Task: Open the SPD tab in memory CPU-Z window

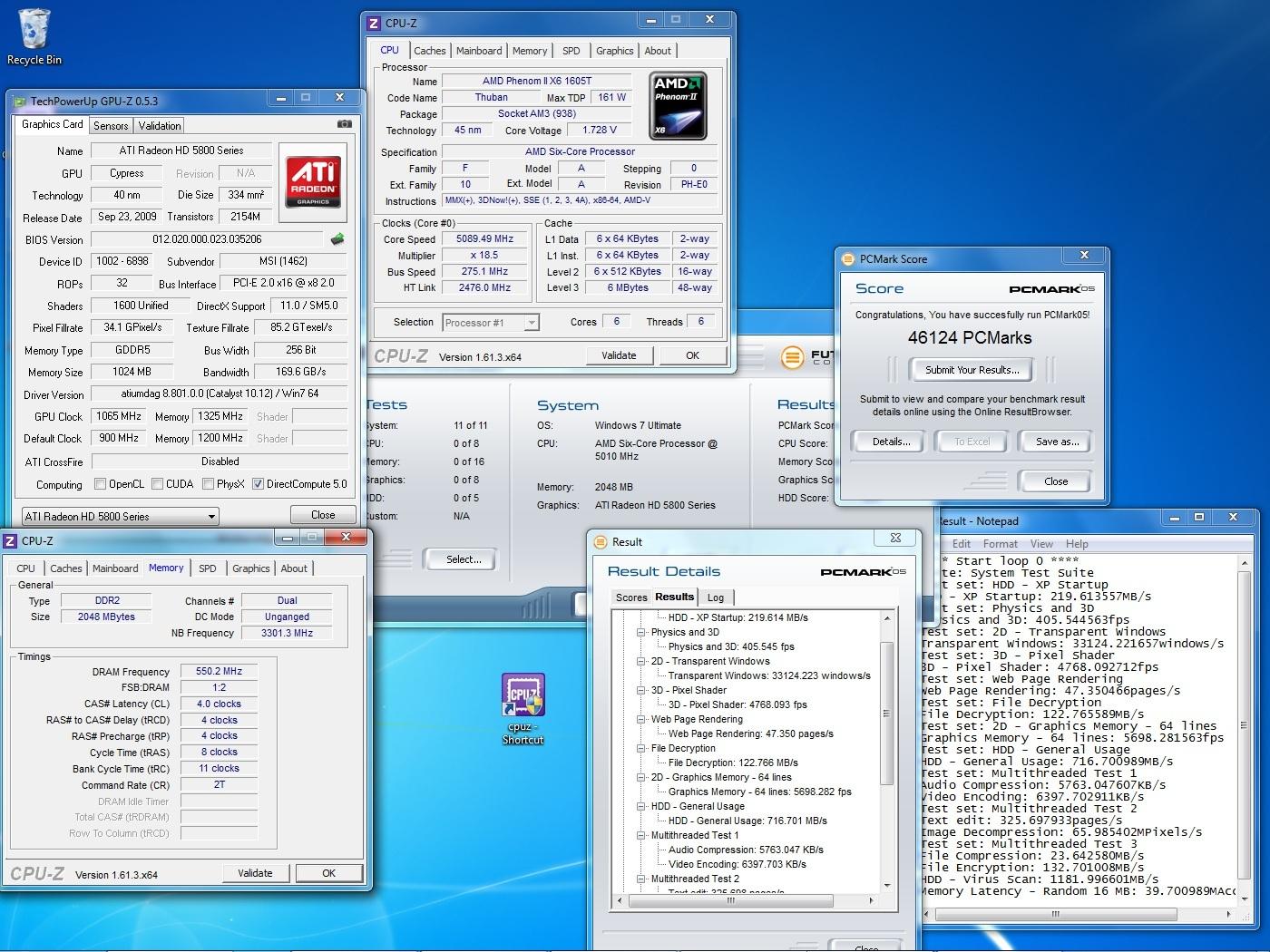Action: (208, 568)
